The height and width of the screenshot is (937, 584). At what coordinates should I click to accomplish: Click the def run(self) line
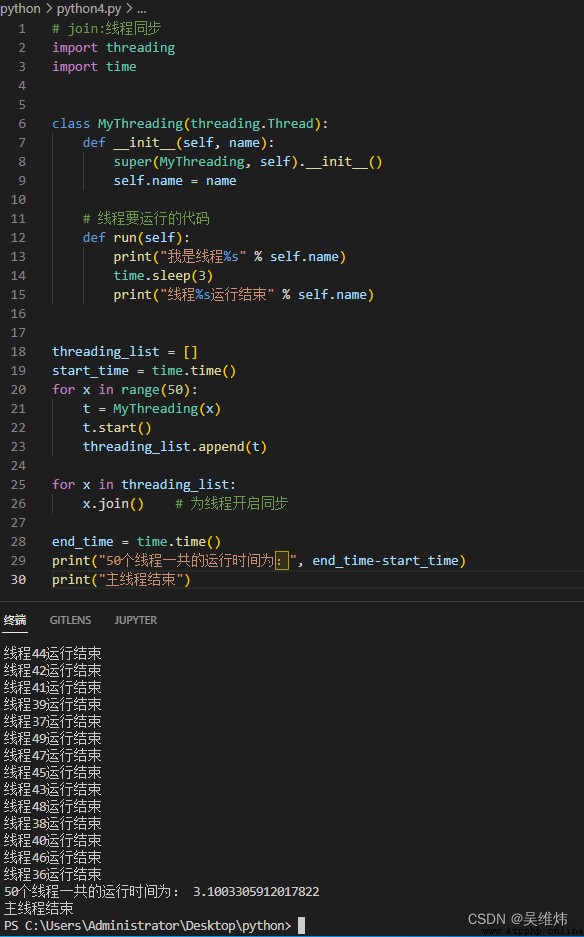136,238
